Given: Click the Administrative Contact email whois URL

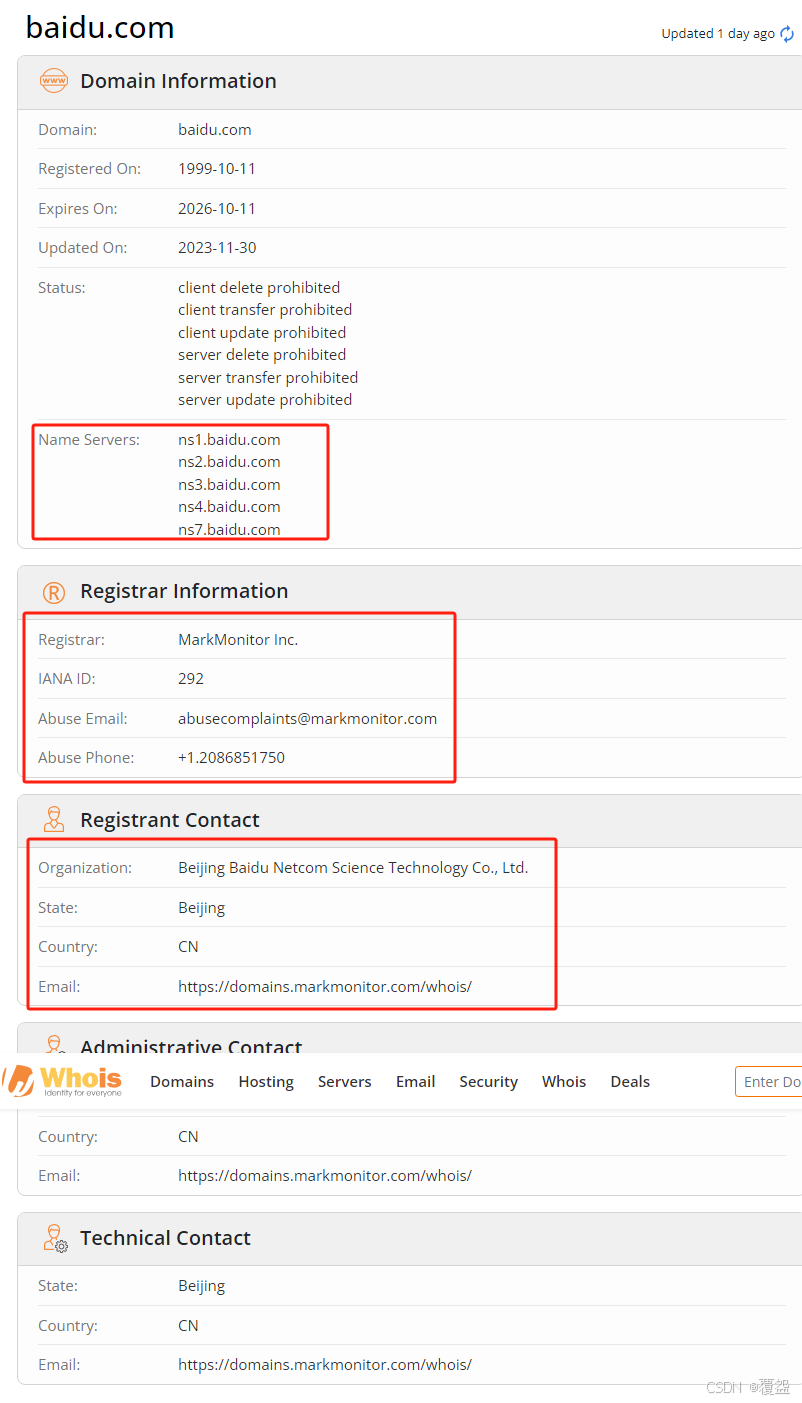Looking at the screenshot, I should [x=325, y=1176].
